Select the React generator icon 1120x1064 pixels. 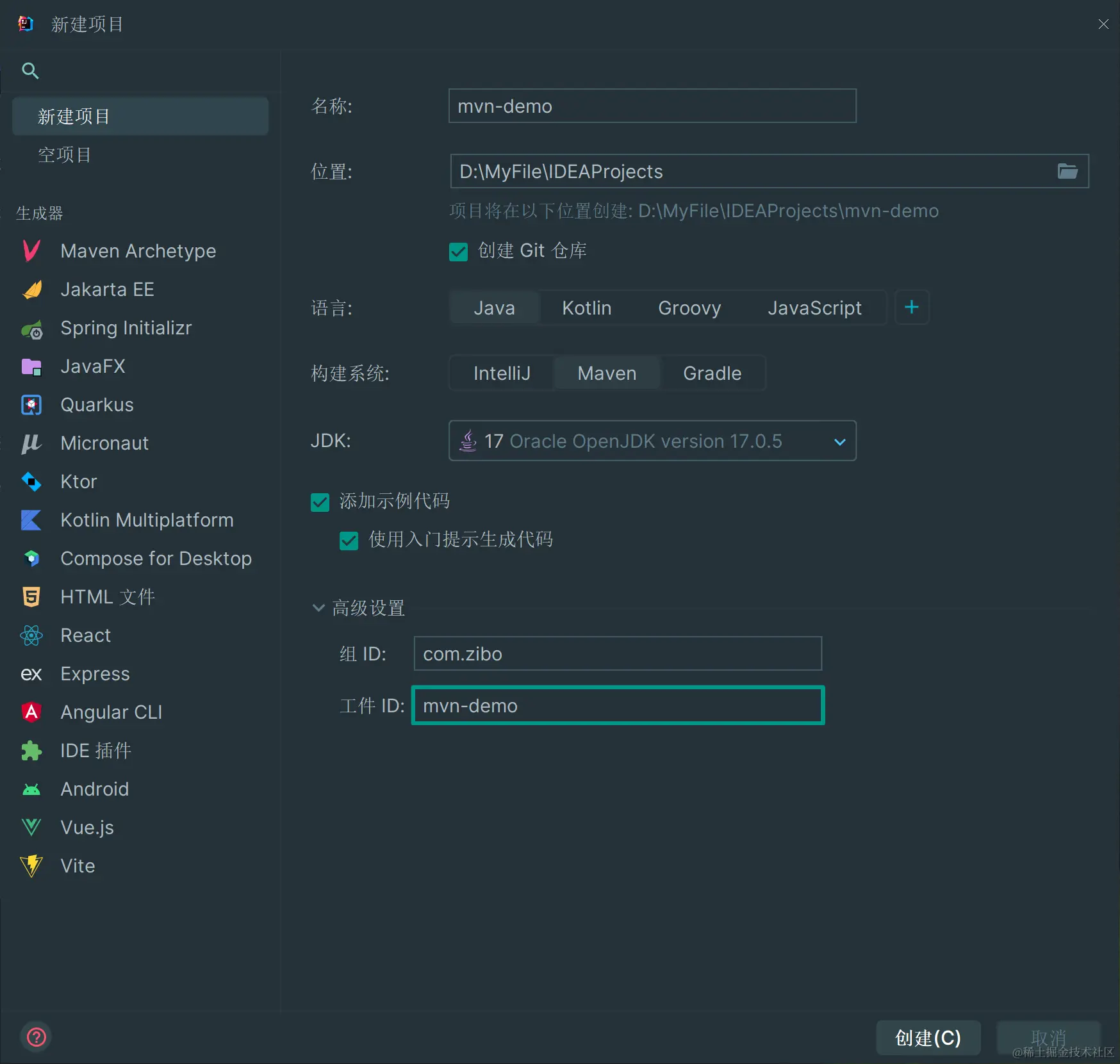click(x=31, y=635)
